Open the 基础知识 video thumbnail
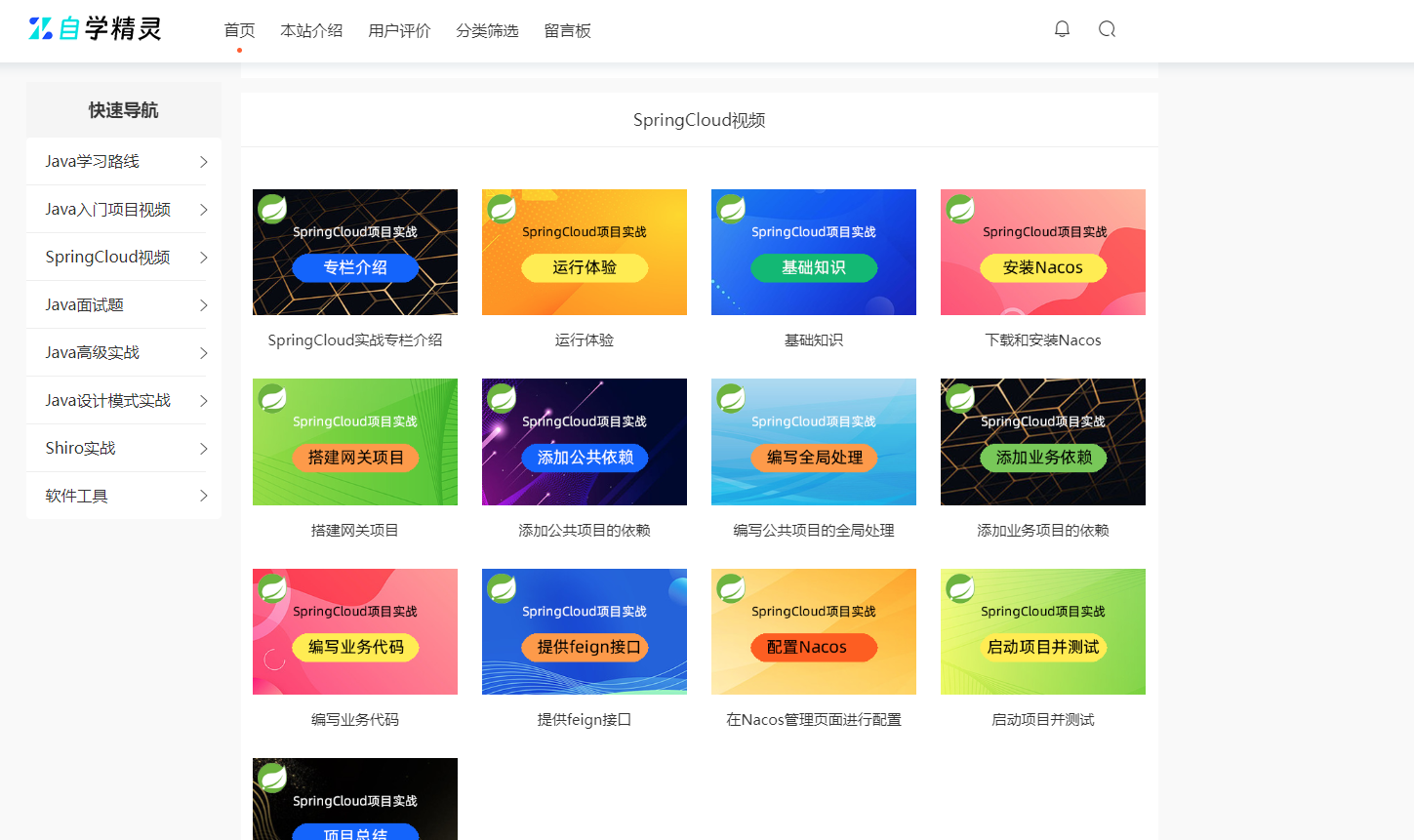The height and width of the screenshot is (840, 1414). pyautogui.click(x=814, y=252)
